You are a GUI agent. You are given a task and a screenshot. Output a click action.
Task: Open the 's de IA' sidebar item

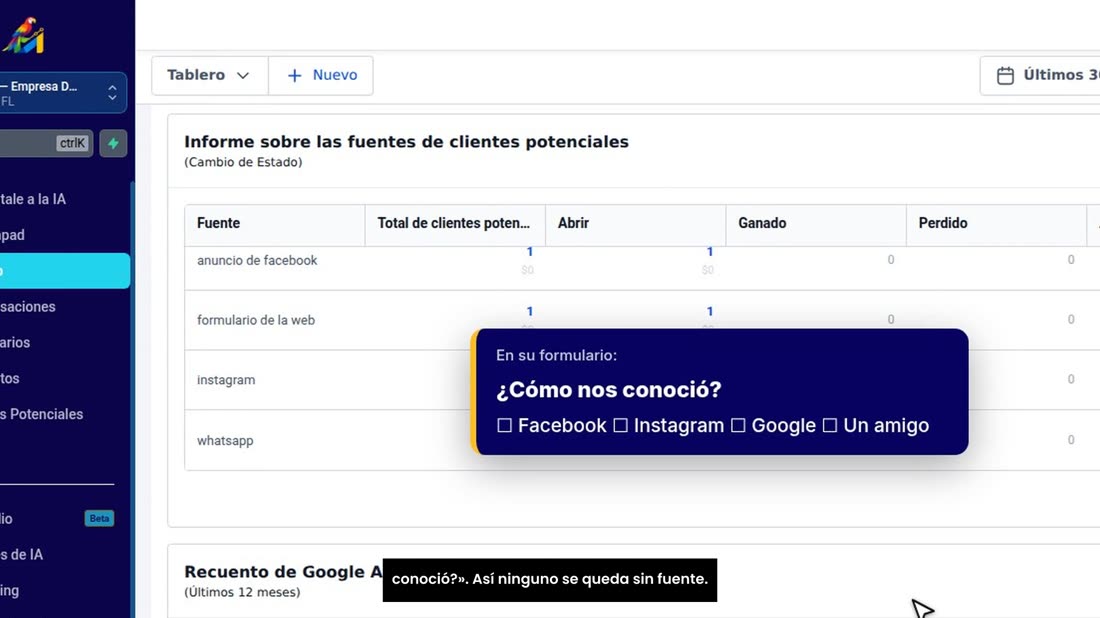coord(22,554)
